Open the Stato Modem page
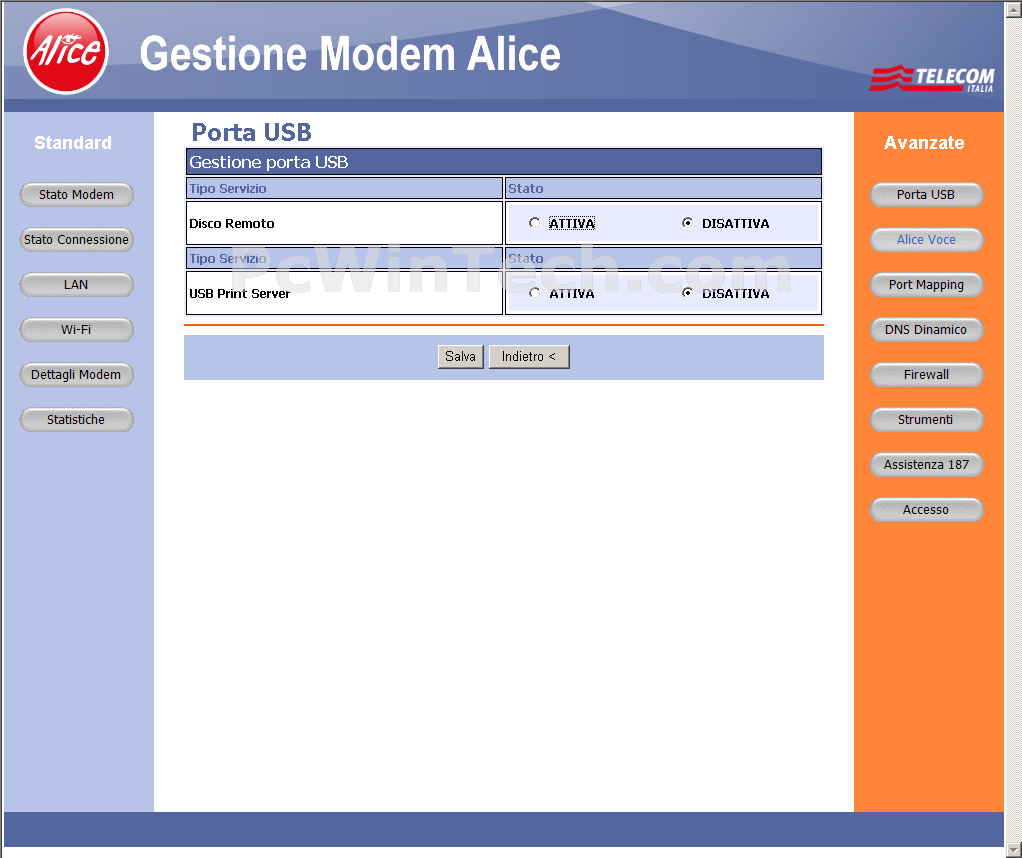This screenshot has width=1022, height=858. coord(76,194)
